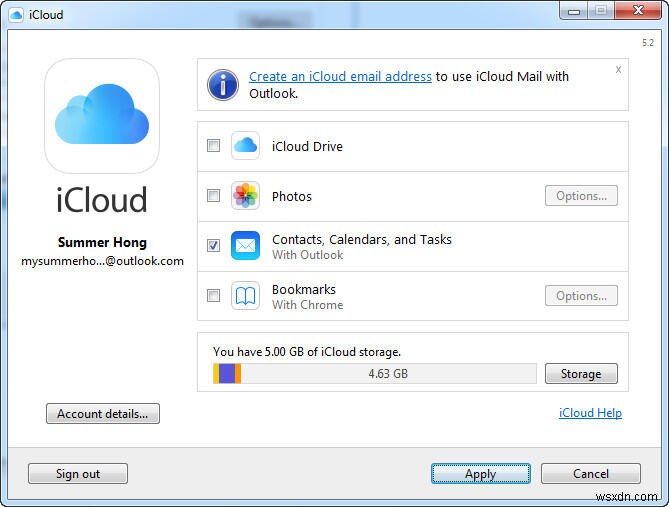
Task: Open the iCloud Help link
Action: [590, 413]
